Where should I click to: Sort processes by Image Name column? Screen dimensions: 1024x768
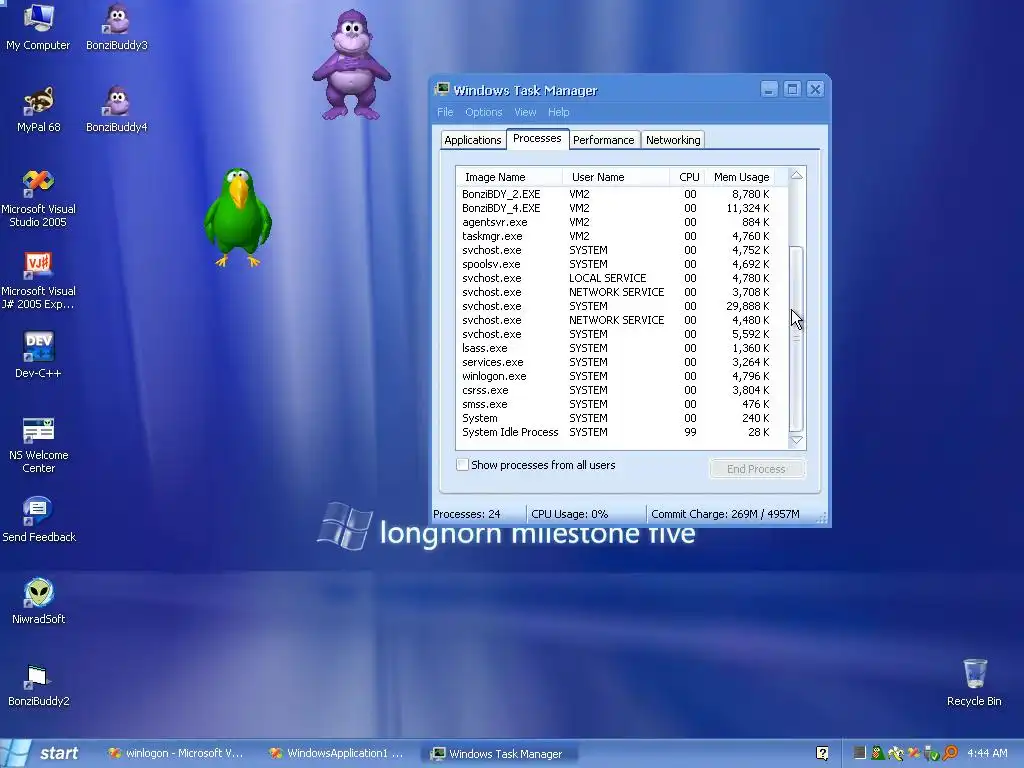coord(509,177)
